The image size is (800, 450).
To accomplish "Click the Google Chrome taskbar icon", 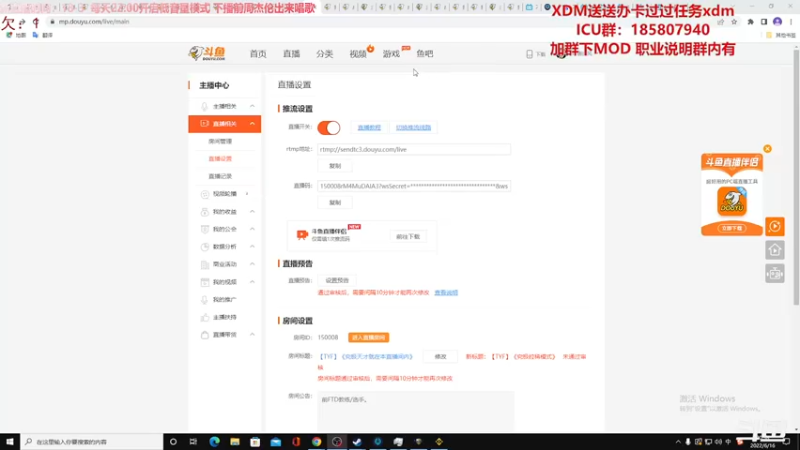I will (x=316, y=441).
